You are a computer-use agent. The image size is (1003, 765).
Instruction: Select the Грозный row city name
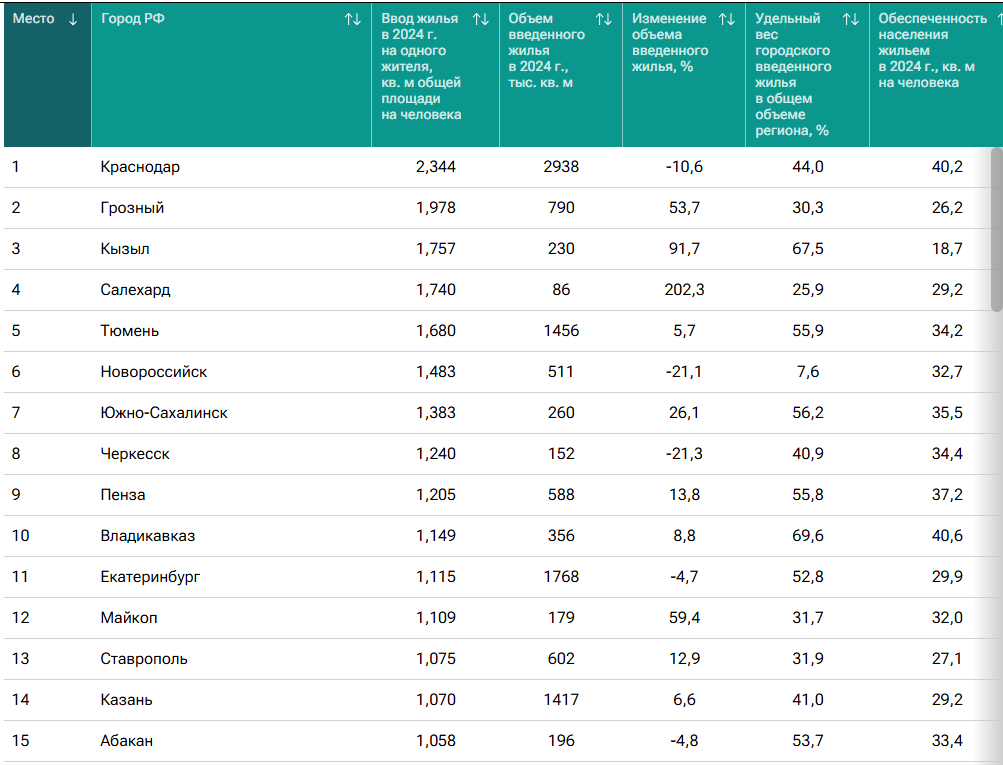[132, 208]
